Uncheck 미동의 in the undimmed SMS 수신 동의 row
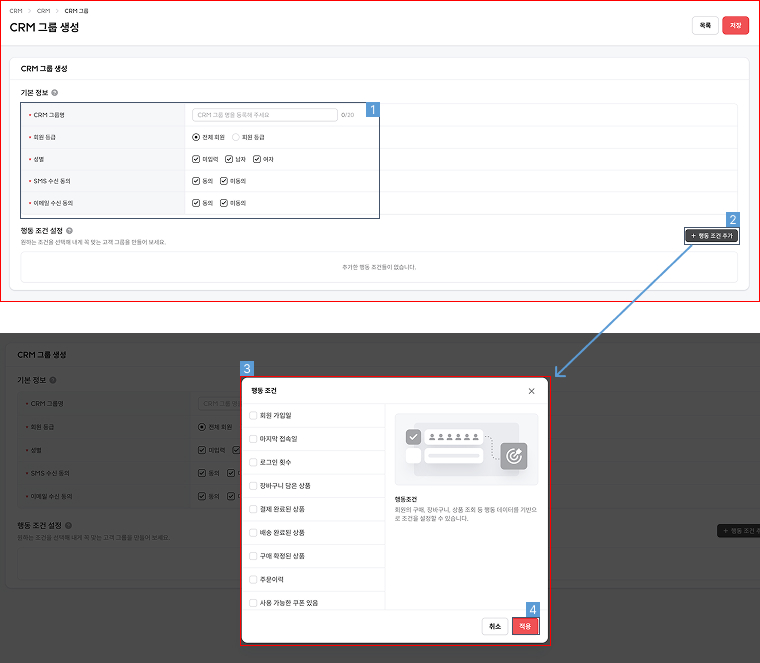The height and width of the screenshot is (663, 760). pyautogui.click(x=224, y=181)
